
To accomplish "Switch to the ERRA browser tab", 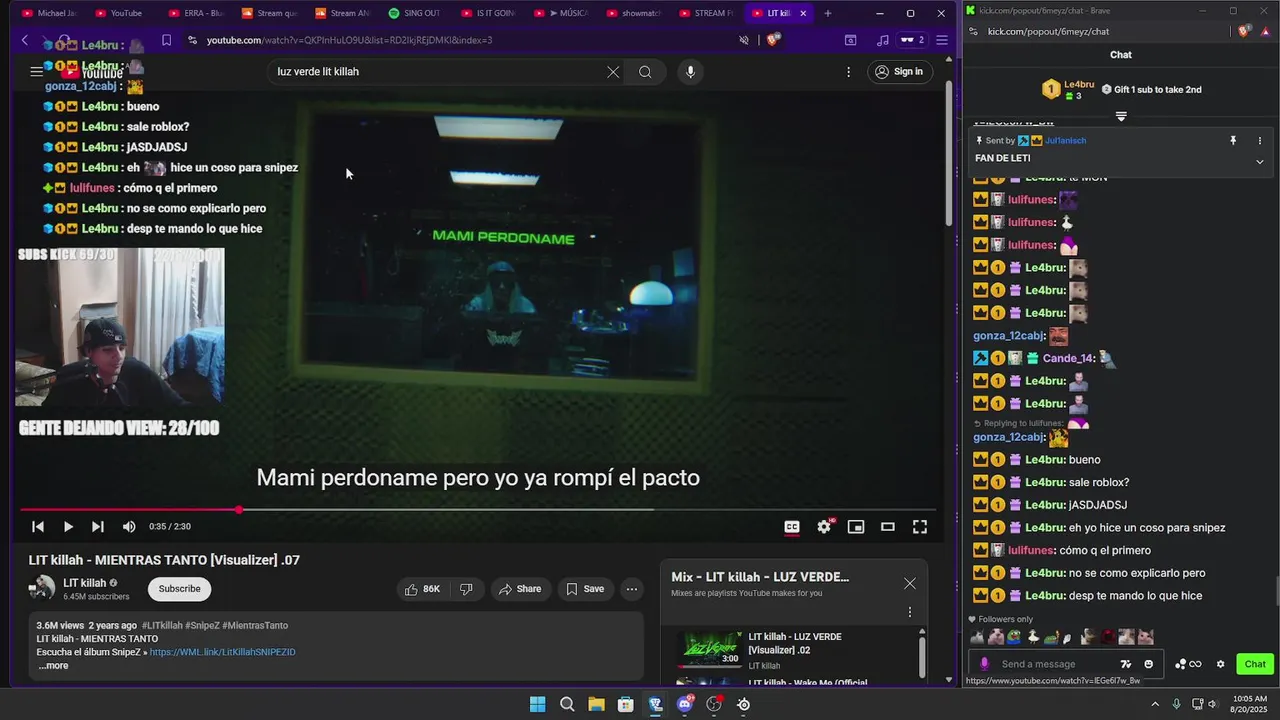I will (x=197, y=13).
